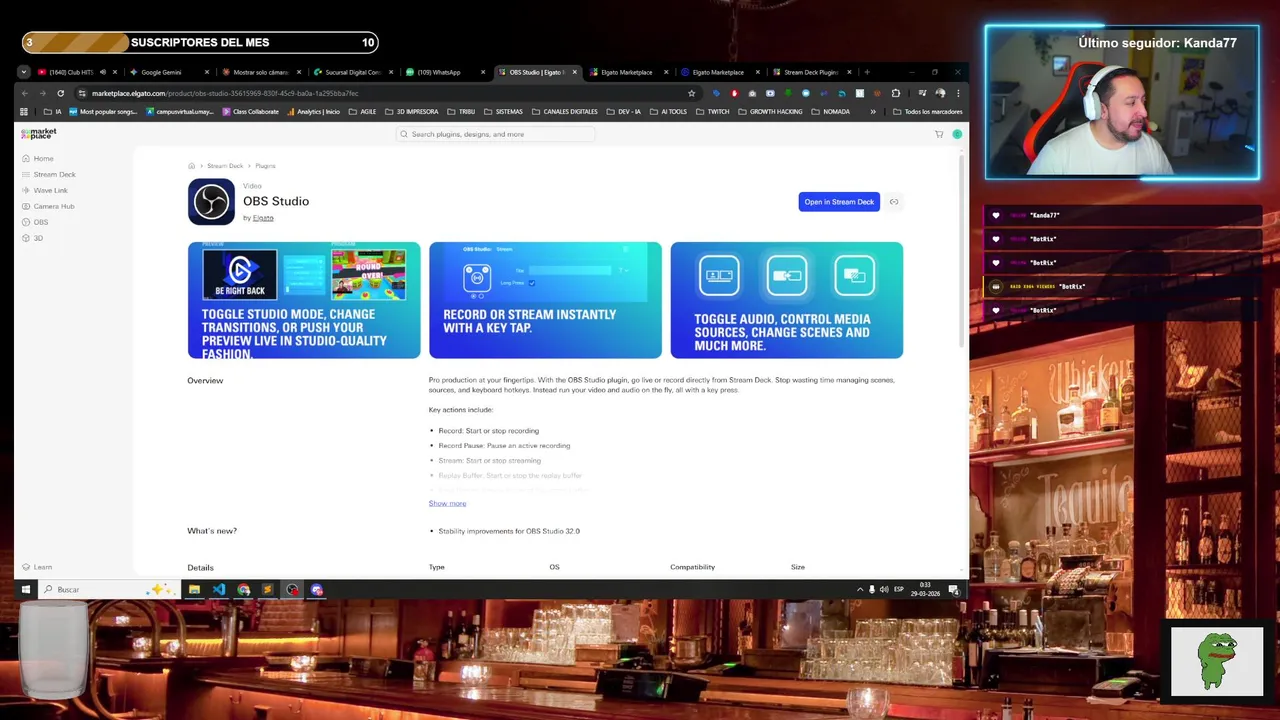Open the notification center icon

(x=954, y=590)
